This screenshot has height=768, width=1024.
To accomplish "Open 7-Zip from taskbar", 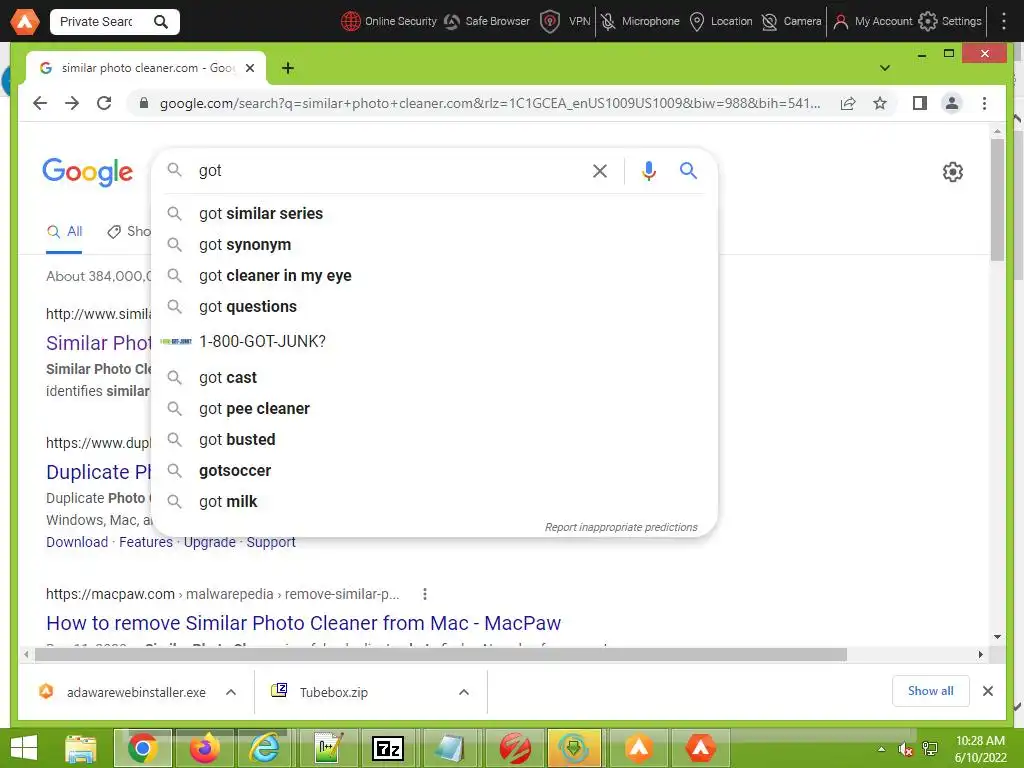I will [x=387, y=748].
